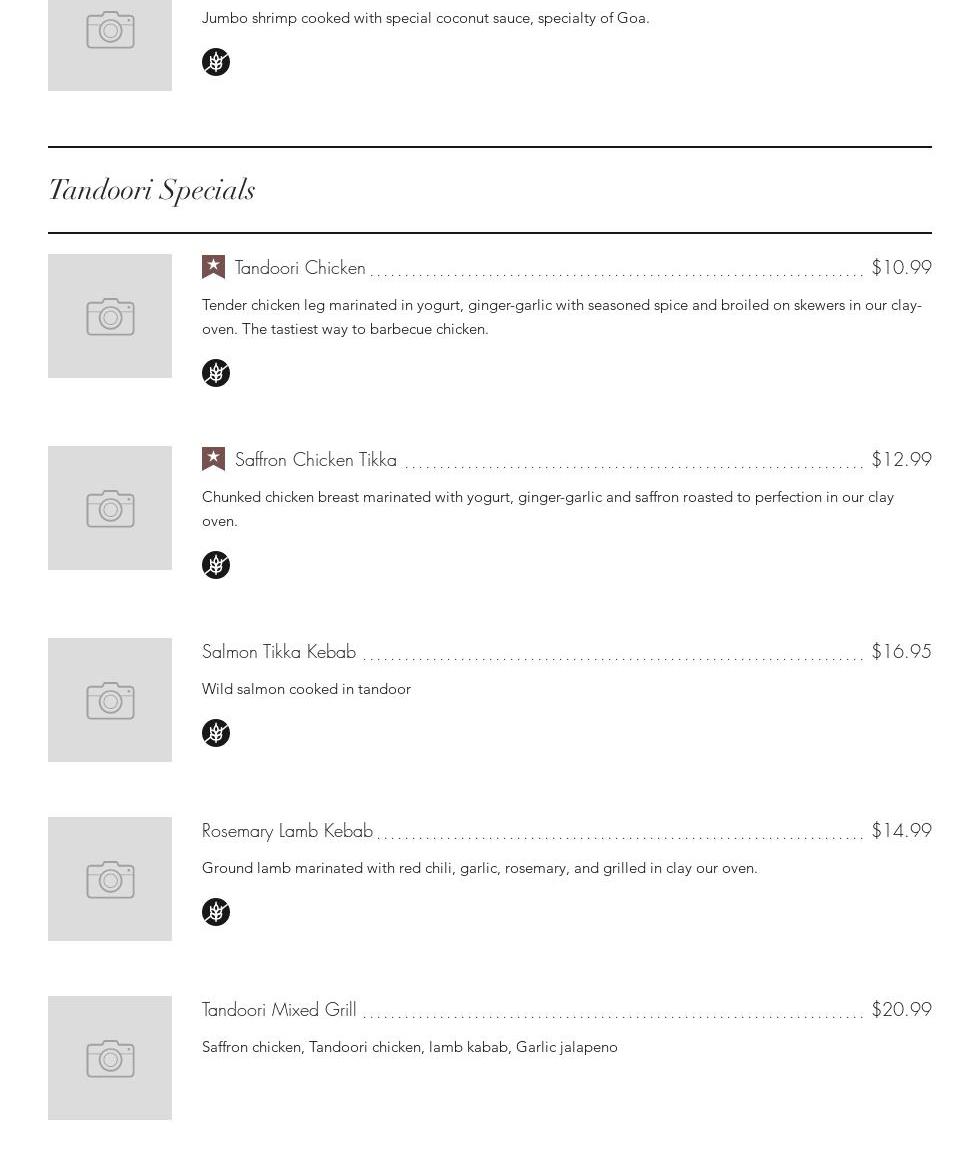Click star badge beside Tandoori Chicken

pos(213,267)
